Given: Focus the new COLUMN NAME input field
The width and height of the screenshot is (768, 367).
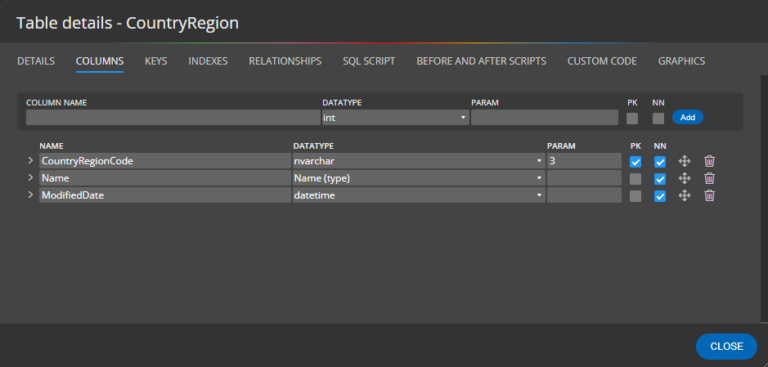Looking at the screenshot, I should click(173, 118).
